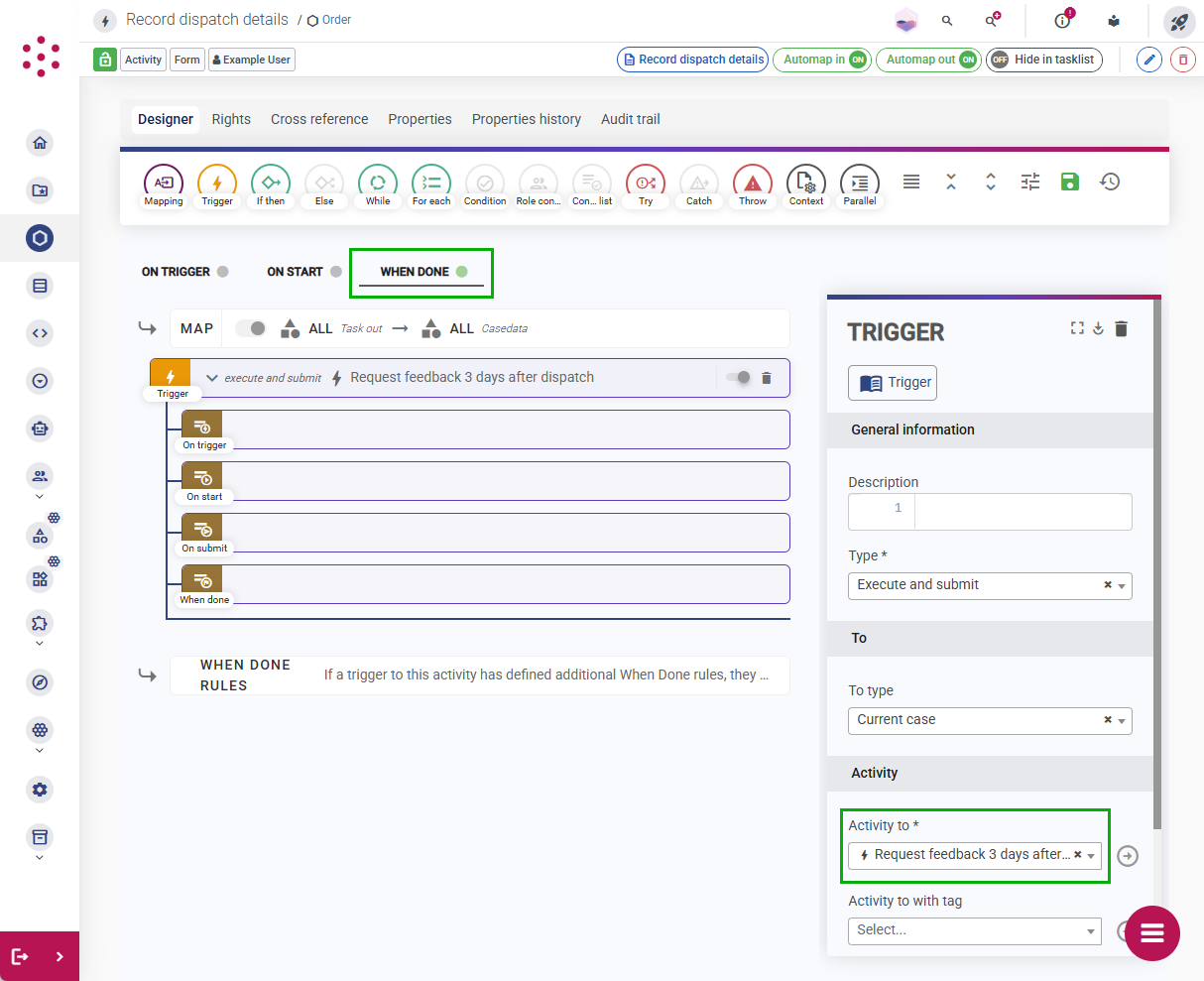Viewport: 1204px width, 981px height.
Task: Click the Trigger documentation button
Action: (893, 383)
